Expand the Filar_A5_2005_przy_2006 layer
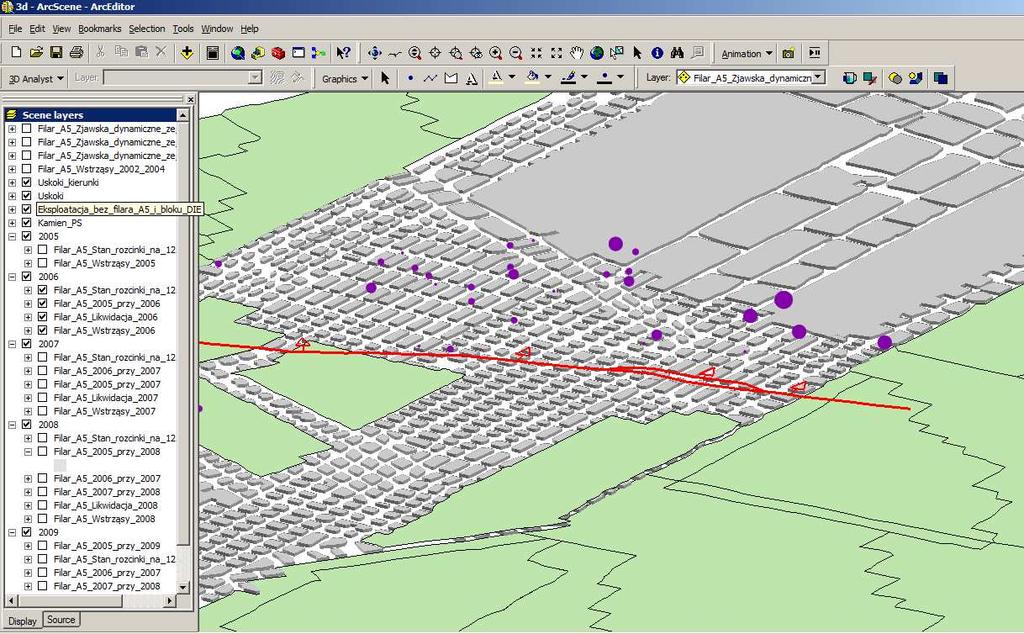This screenshot has width=1024, height=634. (27, 304)
